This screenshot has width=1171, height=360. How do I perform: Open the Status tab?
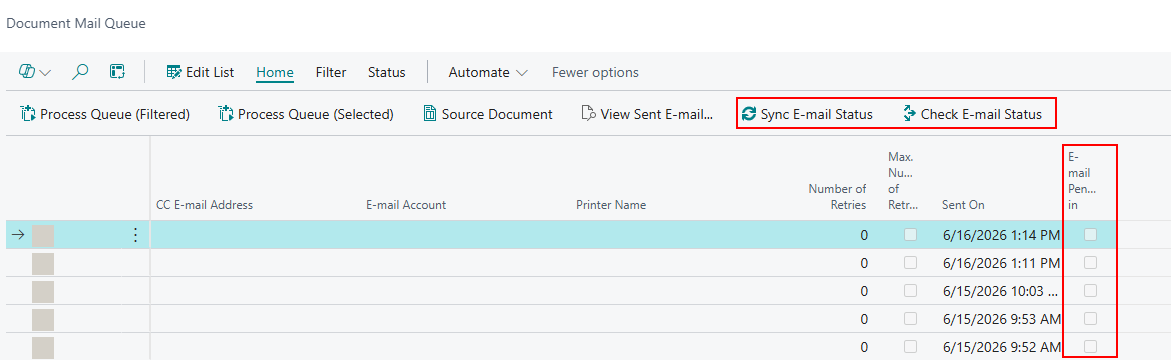[x=386, y=72]
